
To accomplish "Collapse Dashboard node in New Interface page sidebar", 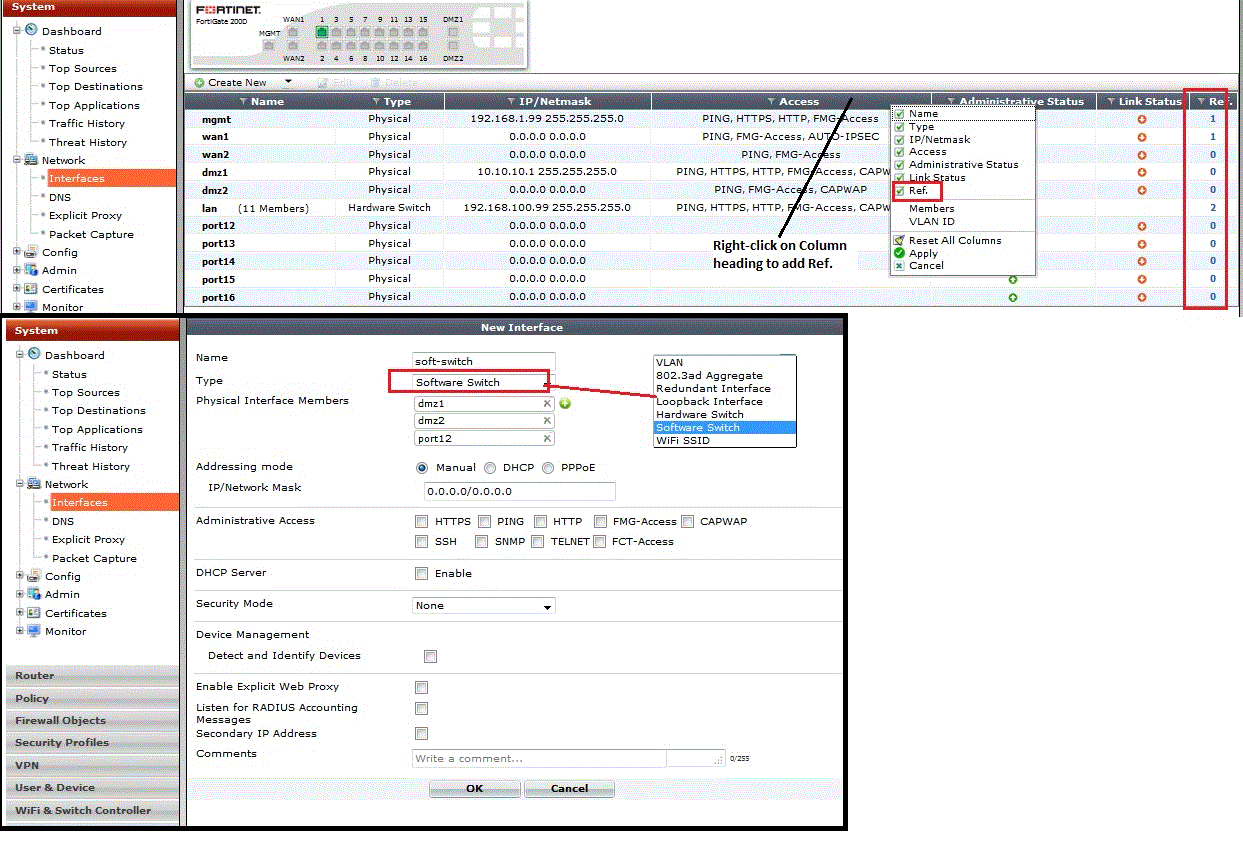I will pos(20,354).
